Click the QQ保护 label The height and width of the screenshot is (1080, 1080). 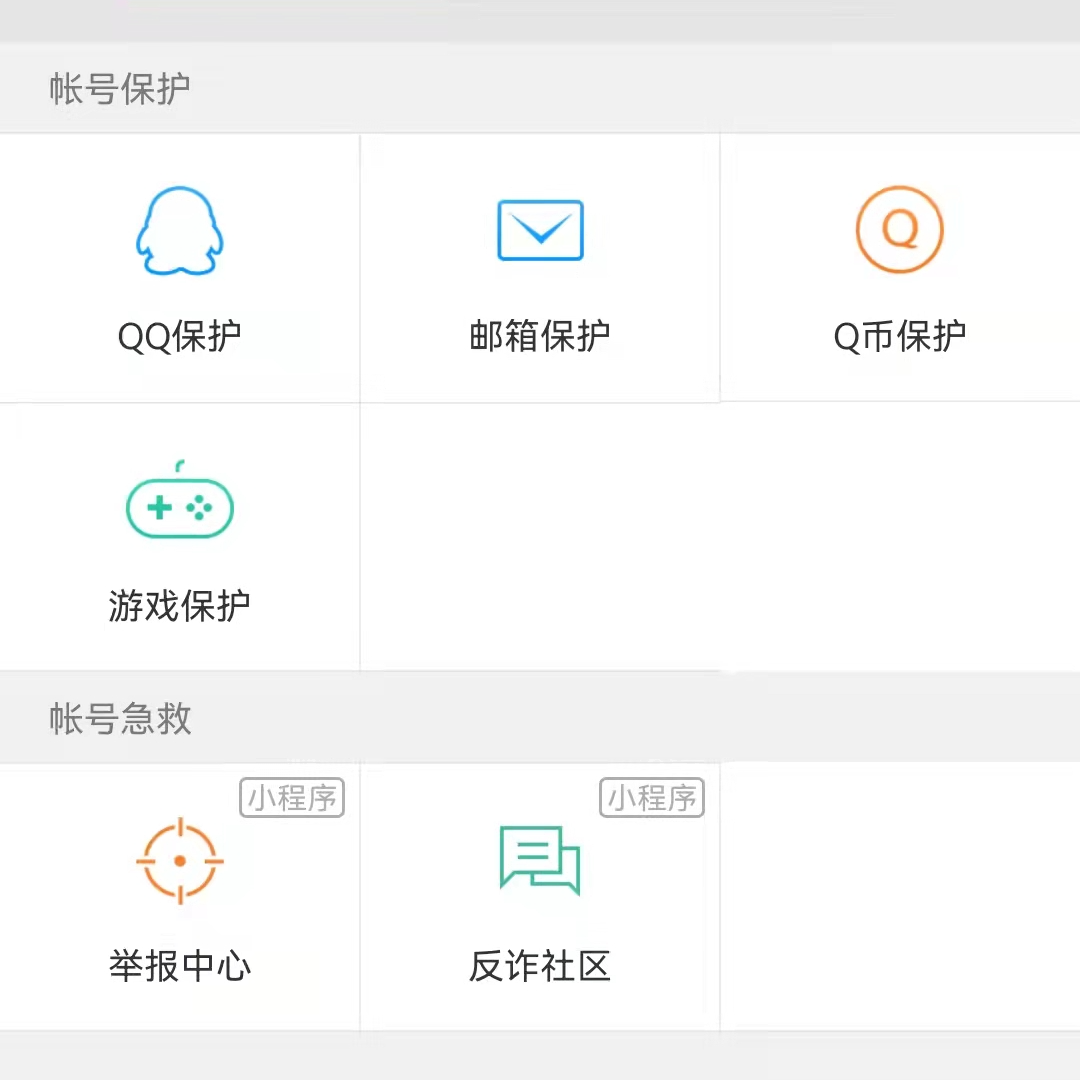click(x=180, y=337)
